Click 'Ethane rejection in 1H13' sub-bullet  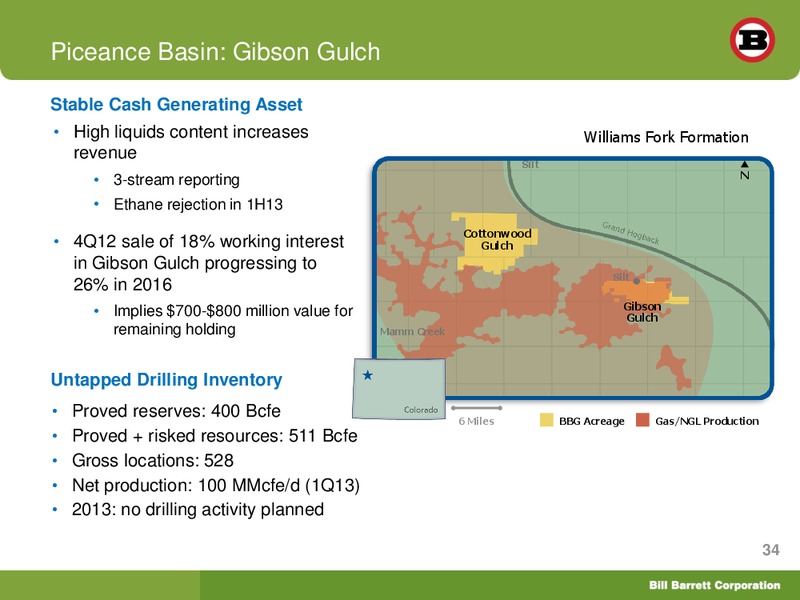pos(198,205)
